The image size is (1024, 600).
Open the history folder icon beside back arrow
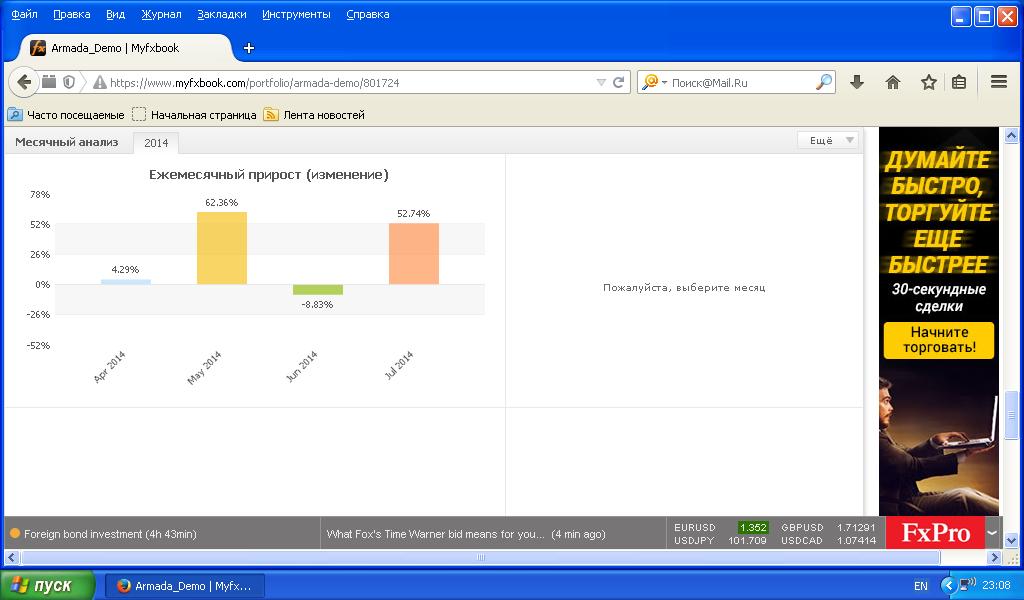(49, 82)
